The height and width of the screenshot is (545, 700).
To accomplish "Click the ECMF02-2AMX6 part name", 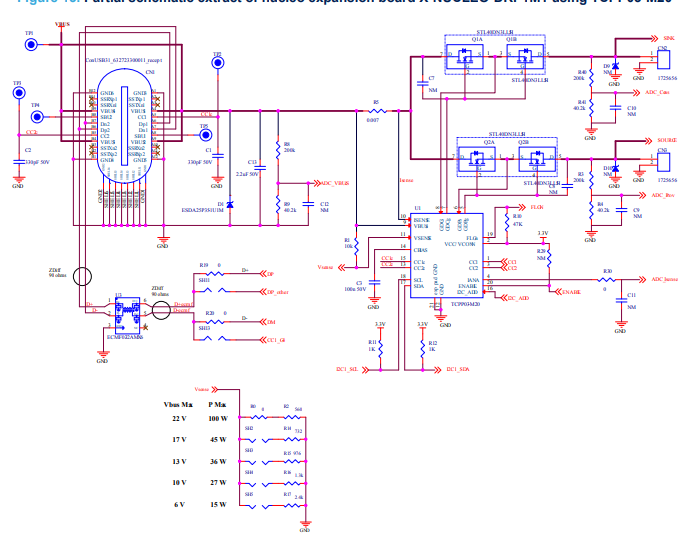I will click(125, 337).
